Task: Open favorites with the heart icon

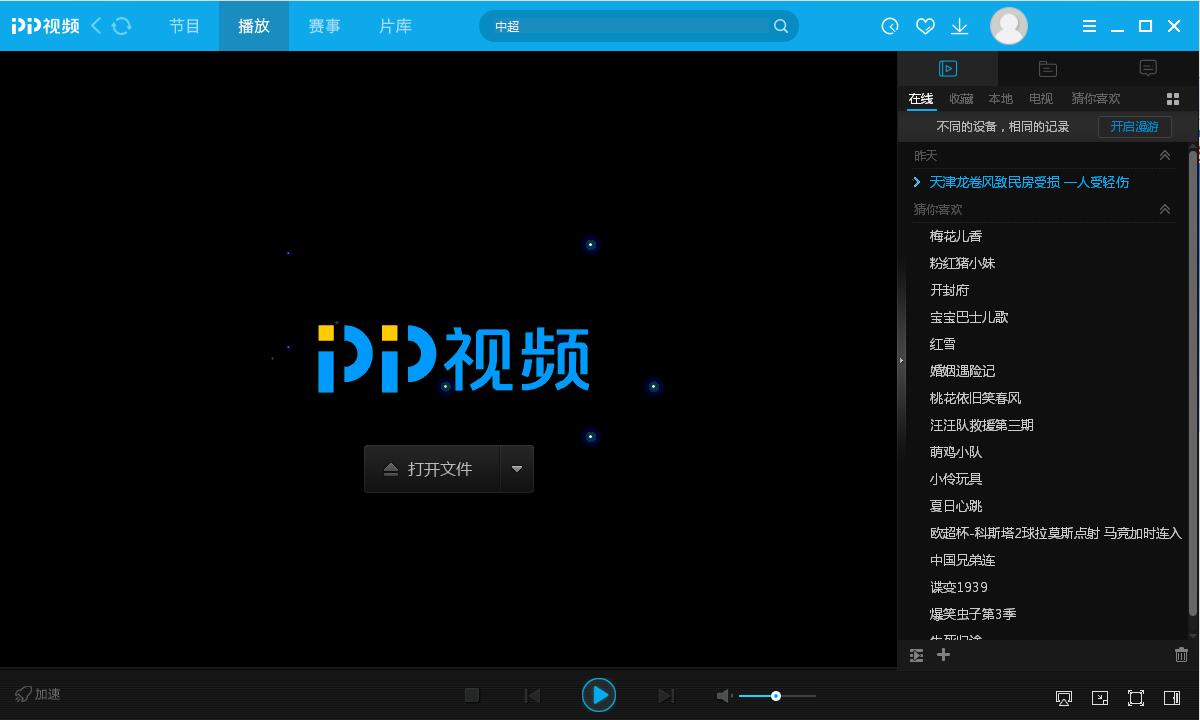Action: click(x=925, y=26)
